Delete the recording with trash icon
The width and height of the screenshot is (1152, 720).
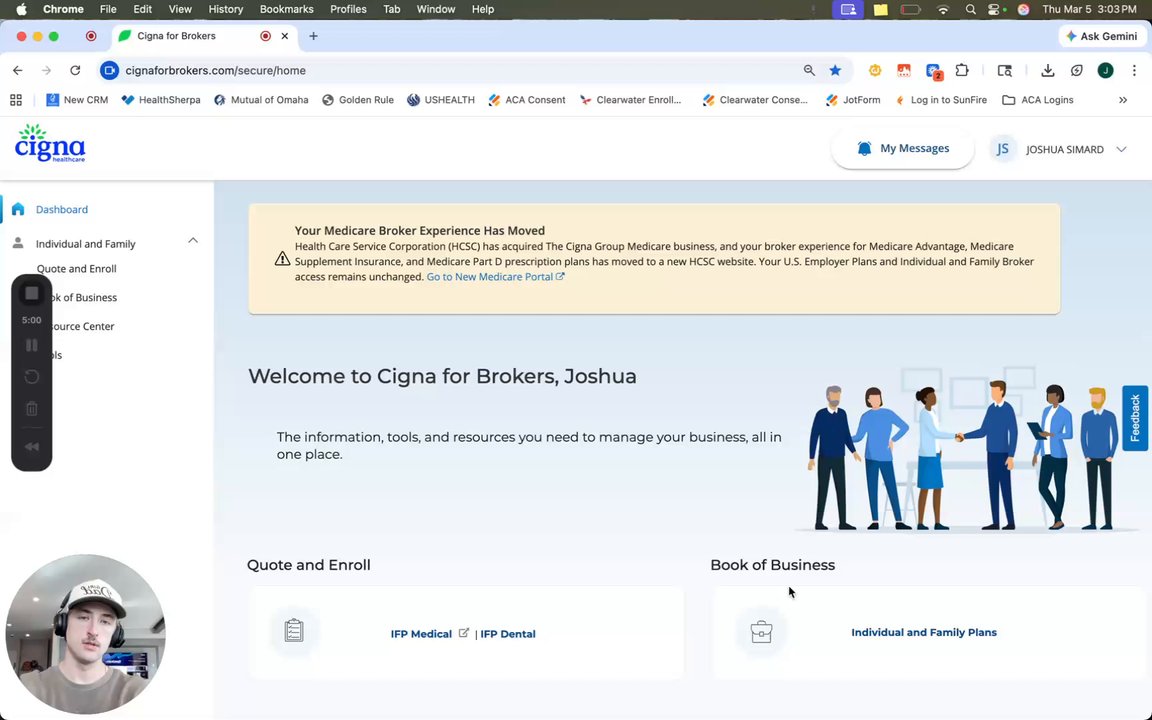[x=32, y=409]
